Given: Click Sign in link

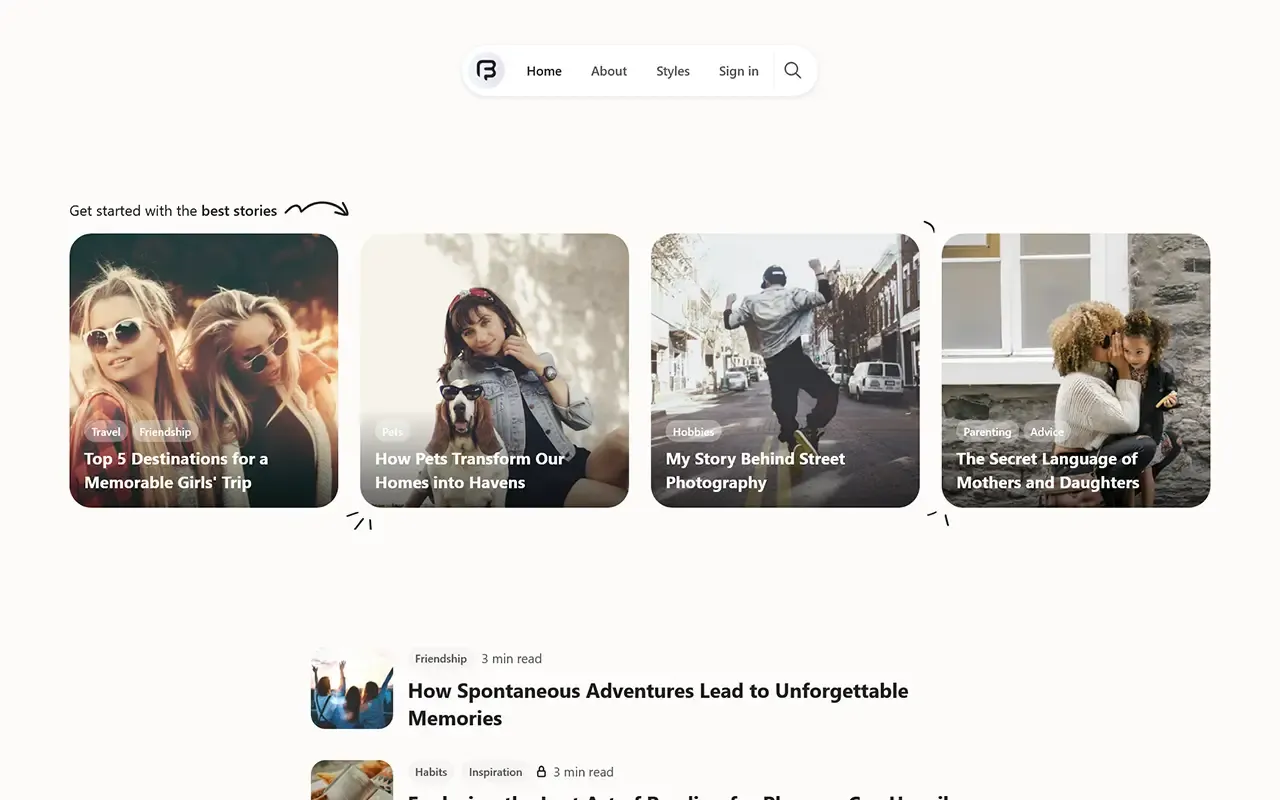Looking at the screenshot, I should (738, 71).
